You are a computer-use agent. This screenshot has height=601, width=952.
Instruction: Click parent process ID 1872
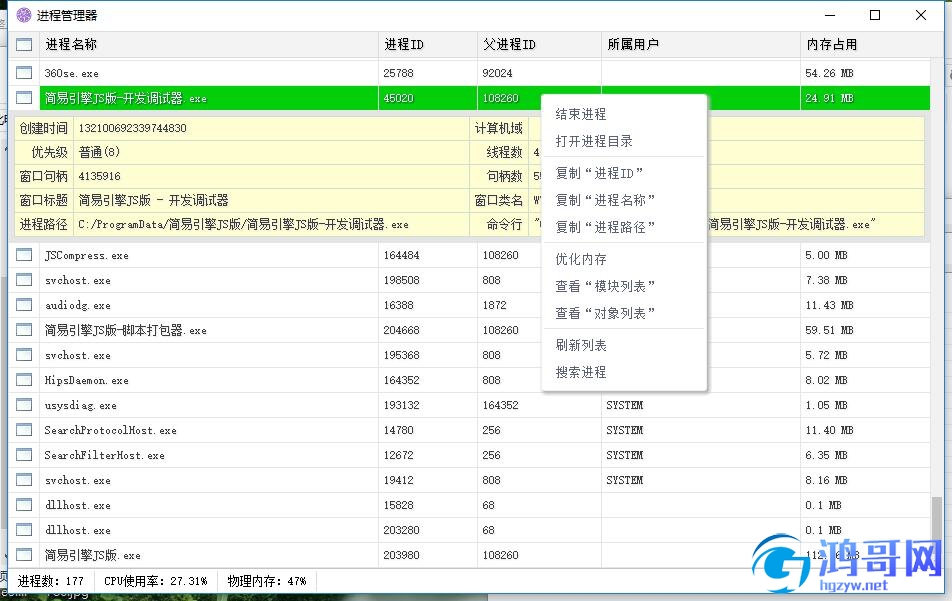tap(494, 305)
